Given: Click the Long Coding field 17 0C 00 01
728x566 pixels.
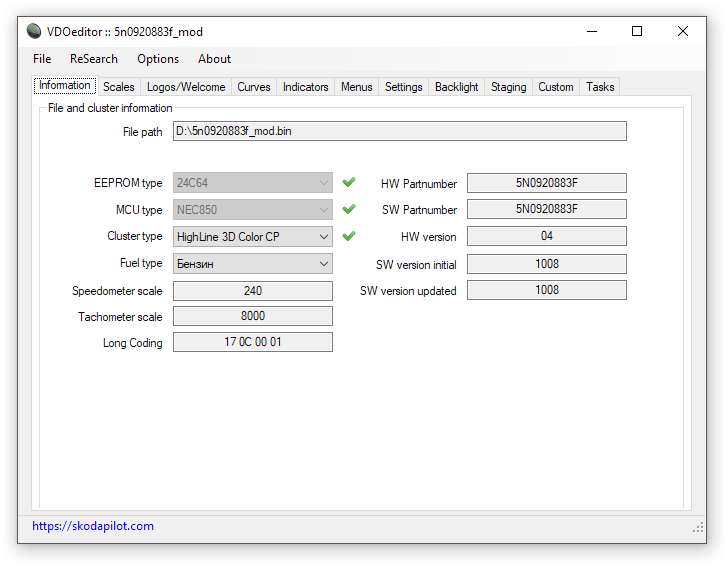Looking at the screenshot, I should tap(253, 342).
